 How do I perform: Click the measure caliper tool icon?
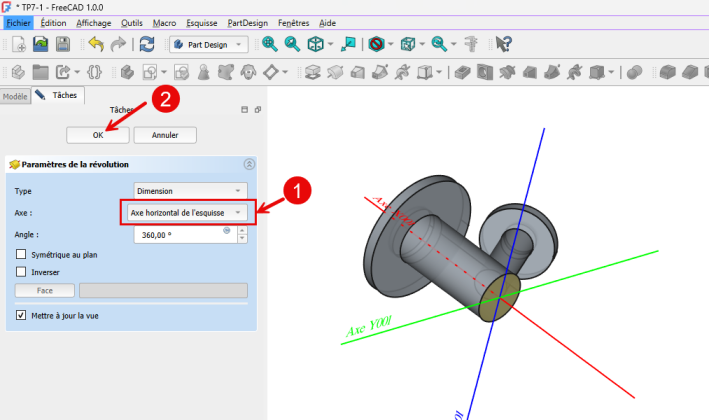[x=472, y=44]
